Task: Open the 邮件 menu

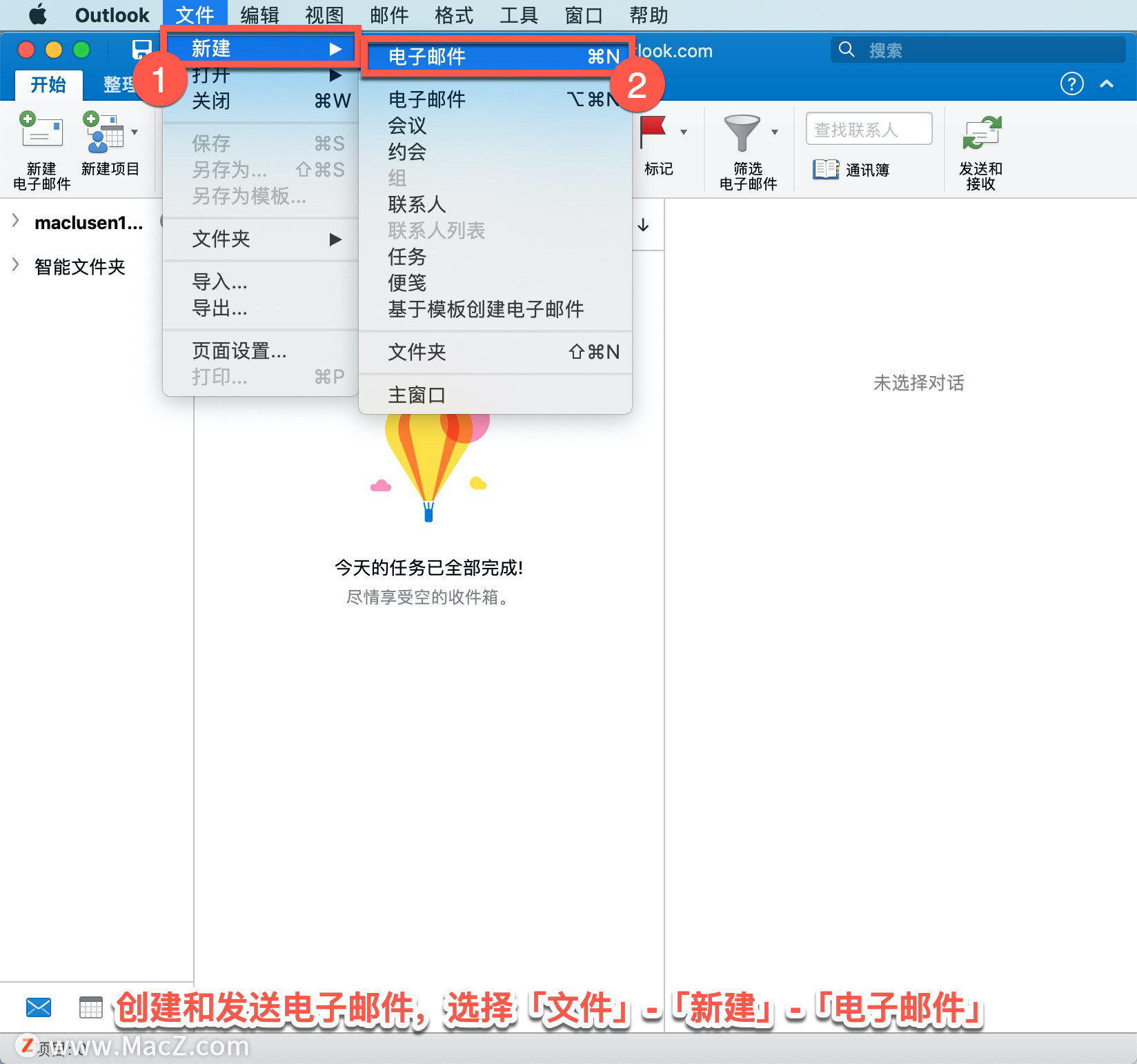Action: pos(389,15)
